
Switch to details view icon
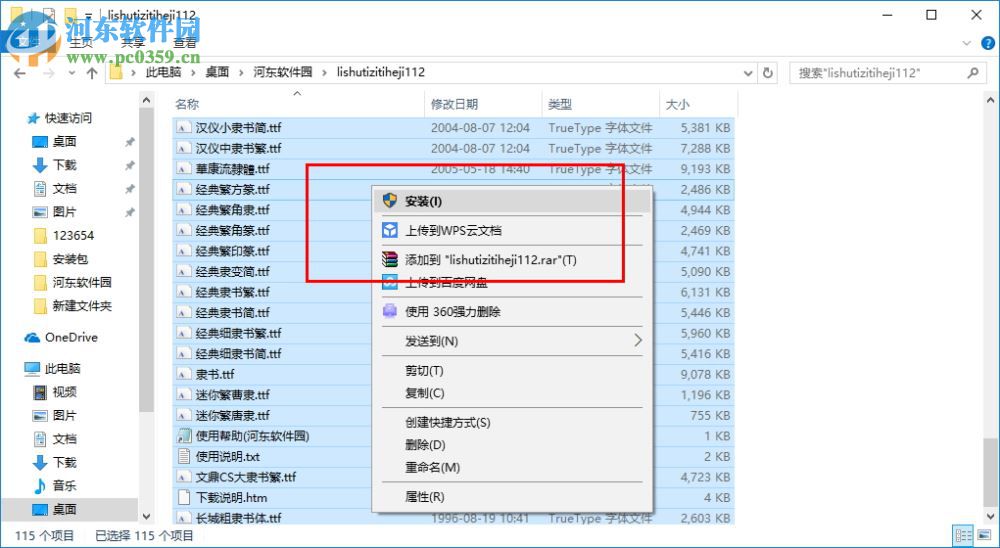963,535
